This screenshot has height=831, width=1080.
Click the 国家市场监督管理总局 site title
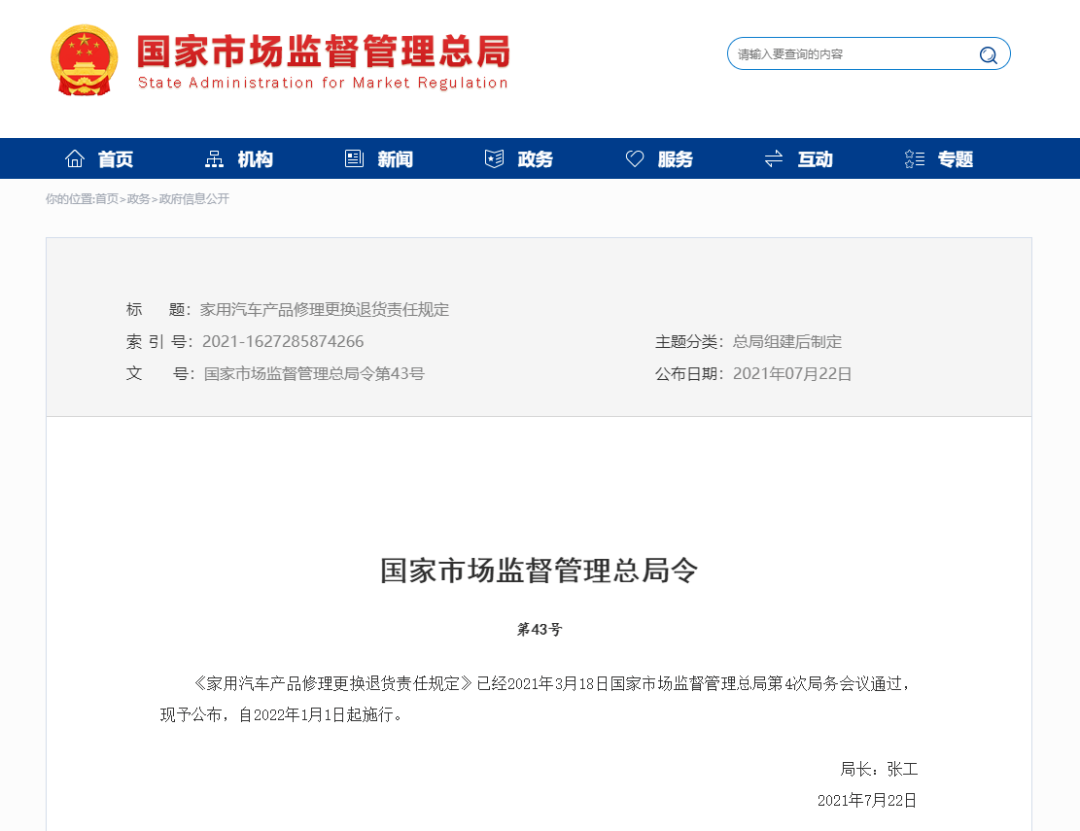tap(323, 52)
